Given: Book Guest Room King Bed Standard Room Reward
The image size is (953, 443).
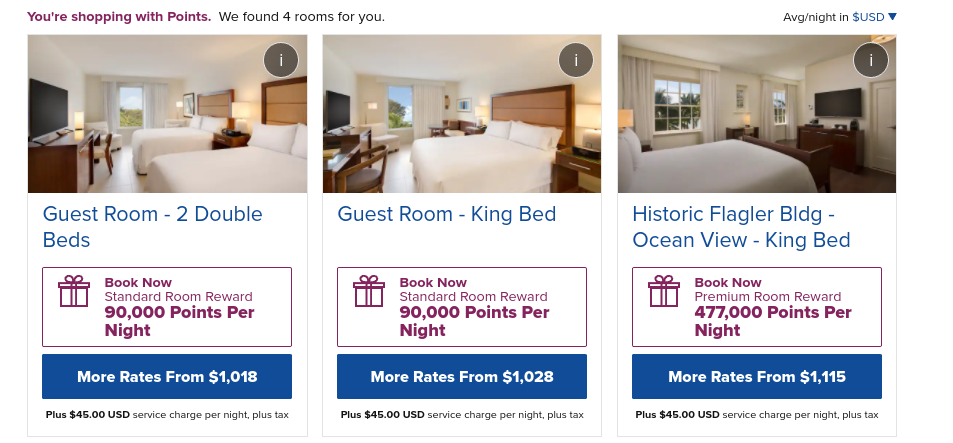Looking at the screenshot, I should click(x=462, y=307).
